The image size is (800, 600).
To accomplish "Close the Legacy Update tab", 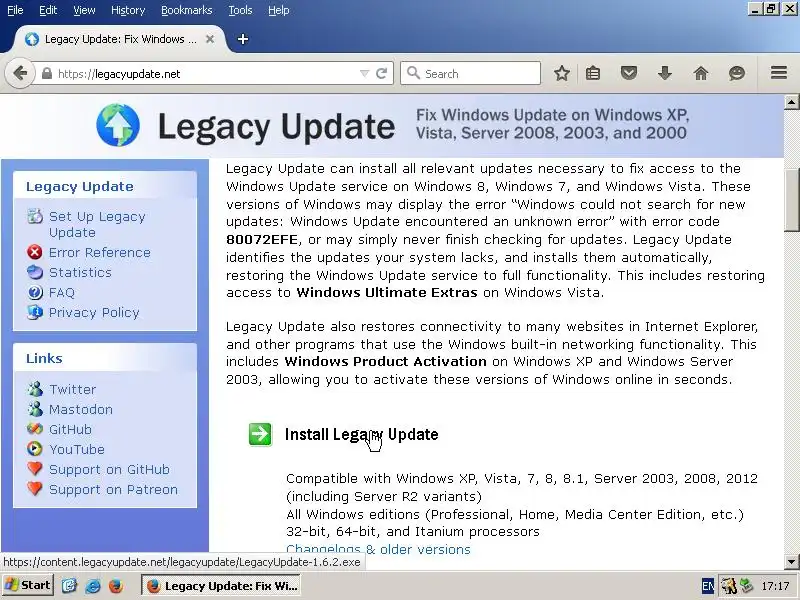I will click(x=210, y=39).
